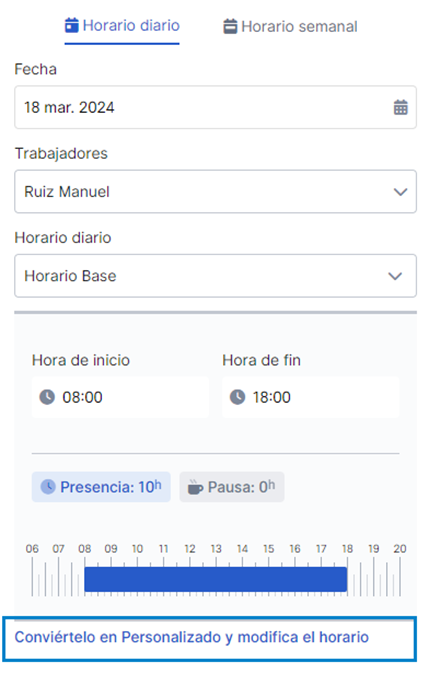Click the blue presence bar on timeline
Image resolution: width=429 pixels, height=697 pixels.
point(216,579)
